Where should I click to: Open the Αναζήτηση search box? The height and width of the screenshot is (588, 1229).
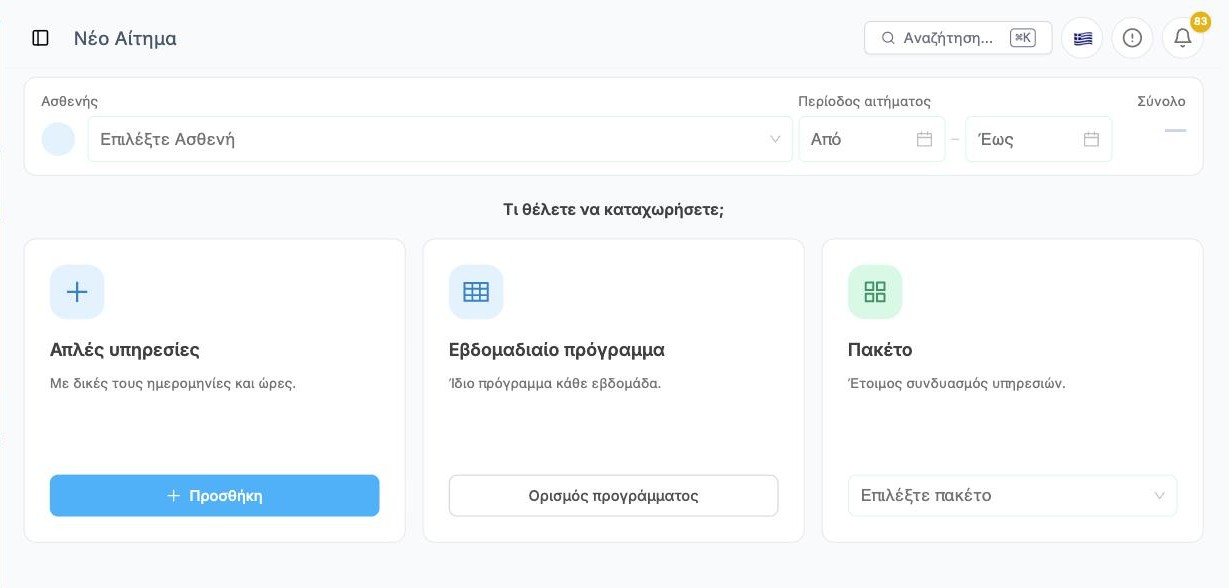[958, 38]
